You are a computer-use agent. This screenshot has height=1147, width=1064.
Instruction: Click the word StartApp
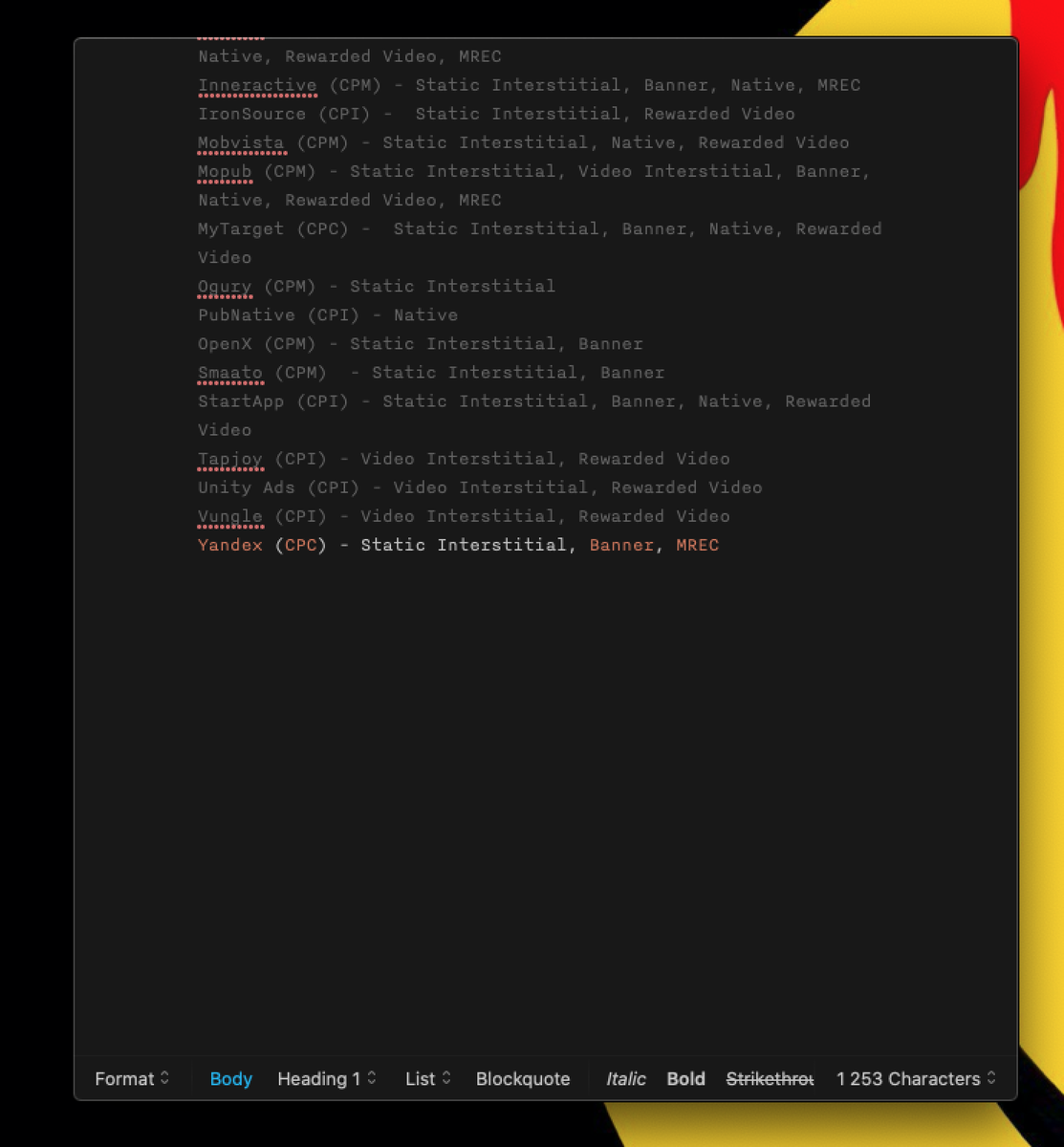pyautogui.click(x=241, y=400)
